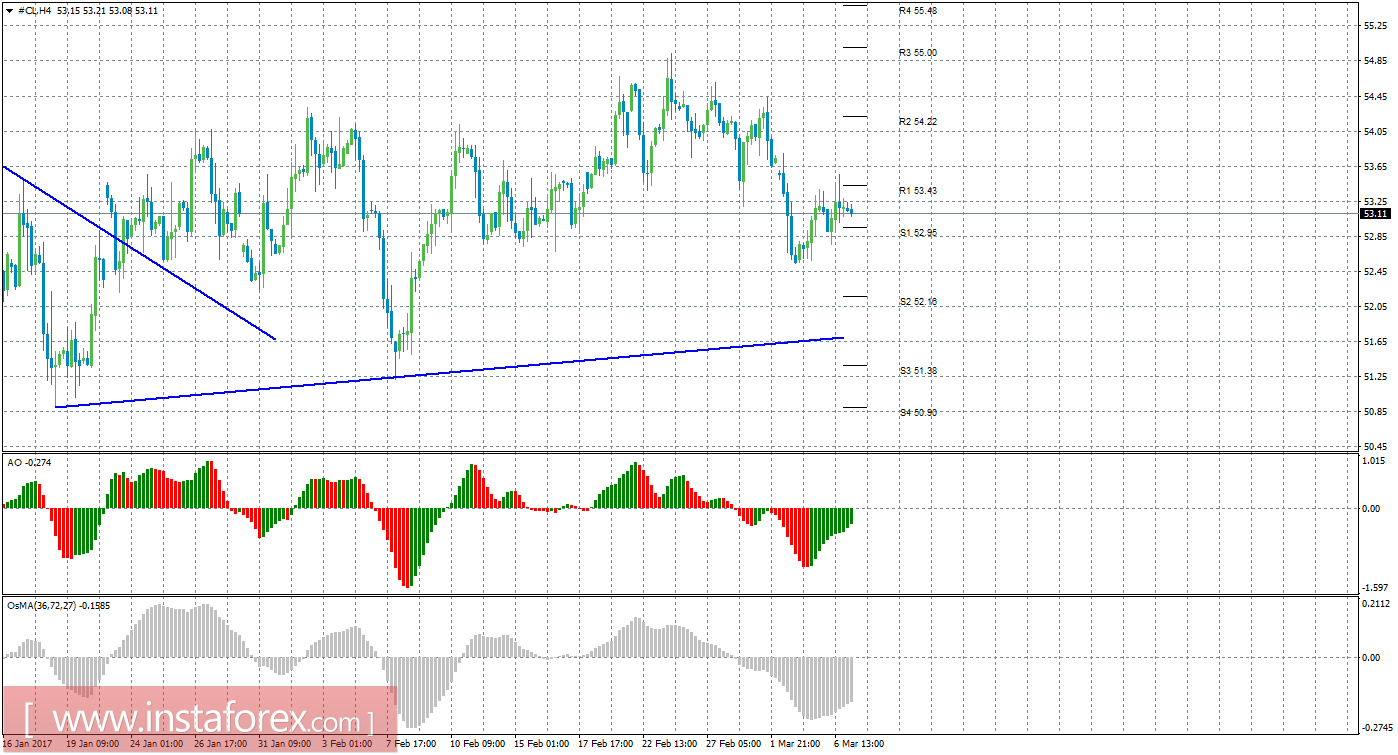This screenshot has width=1398, height=755.
Task: Click the R2 54.22 pivot label
Action: (917, 122)
